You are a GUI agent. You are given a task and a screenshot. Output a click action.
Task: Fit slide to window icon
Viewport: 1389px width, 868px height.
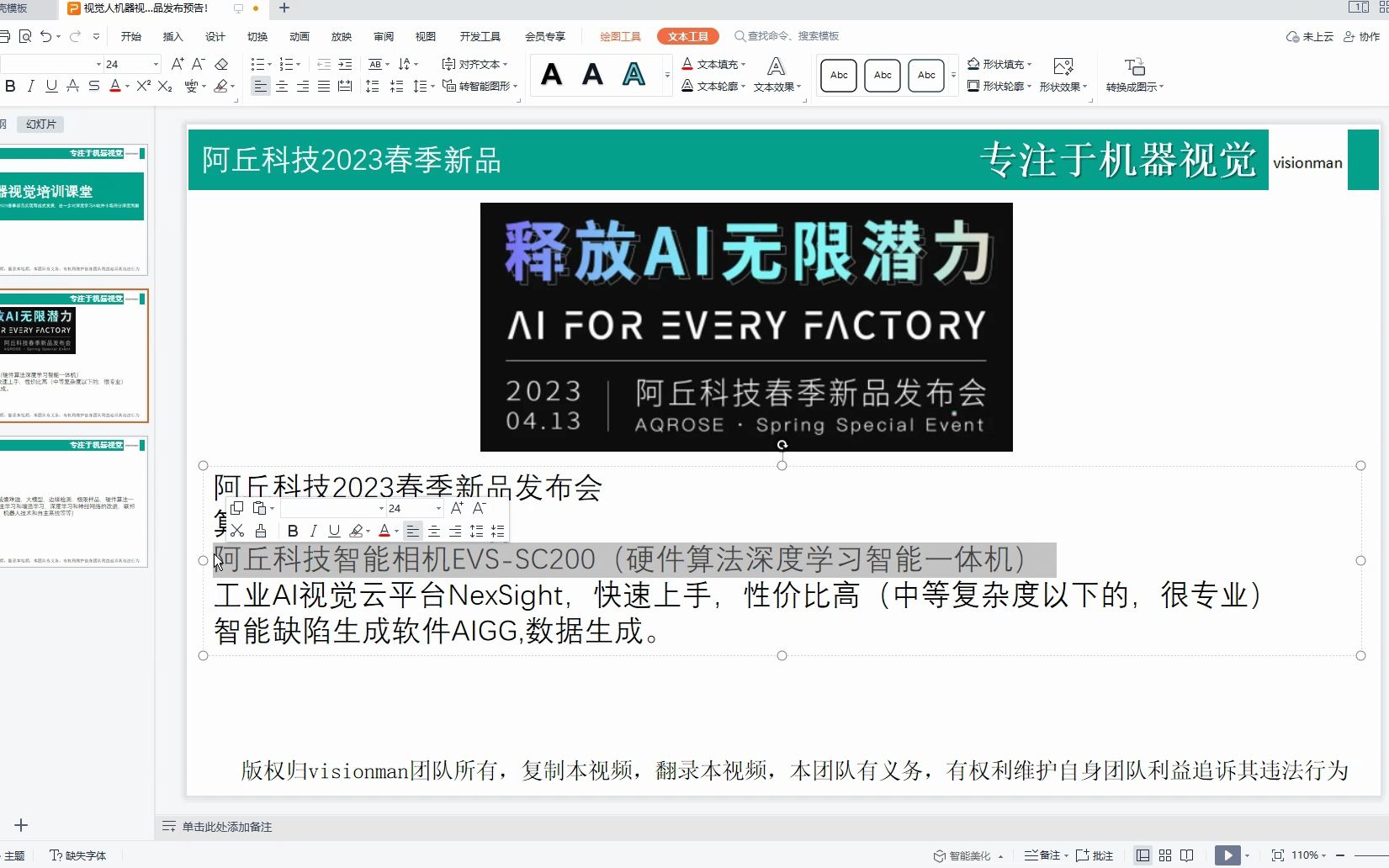pos(1278,855)
